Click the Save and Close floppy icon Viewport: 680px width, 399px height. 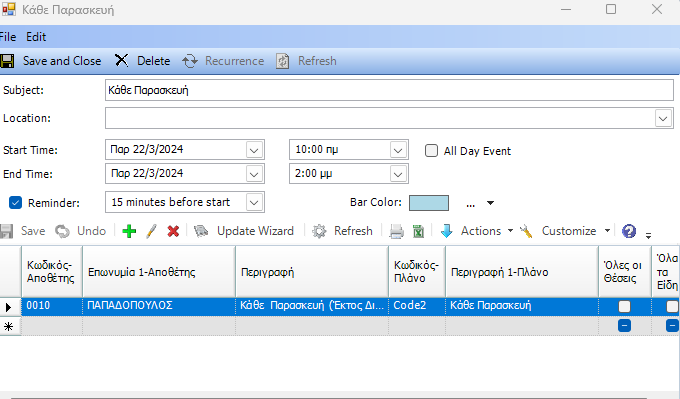point(7,61)
